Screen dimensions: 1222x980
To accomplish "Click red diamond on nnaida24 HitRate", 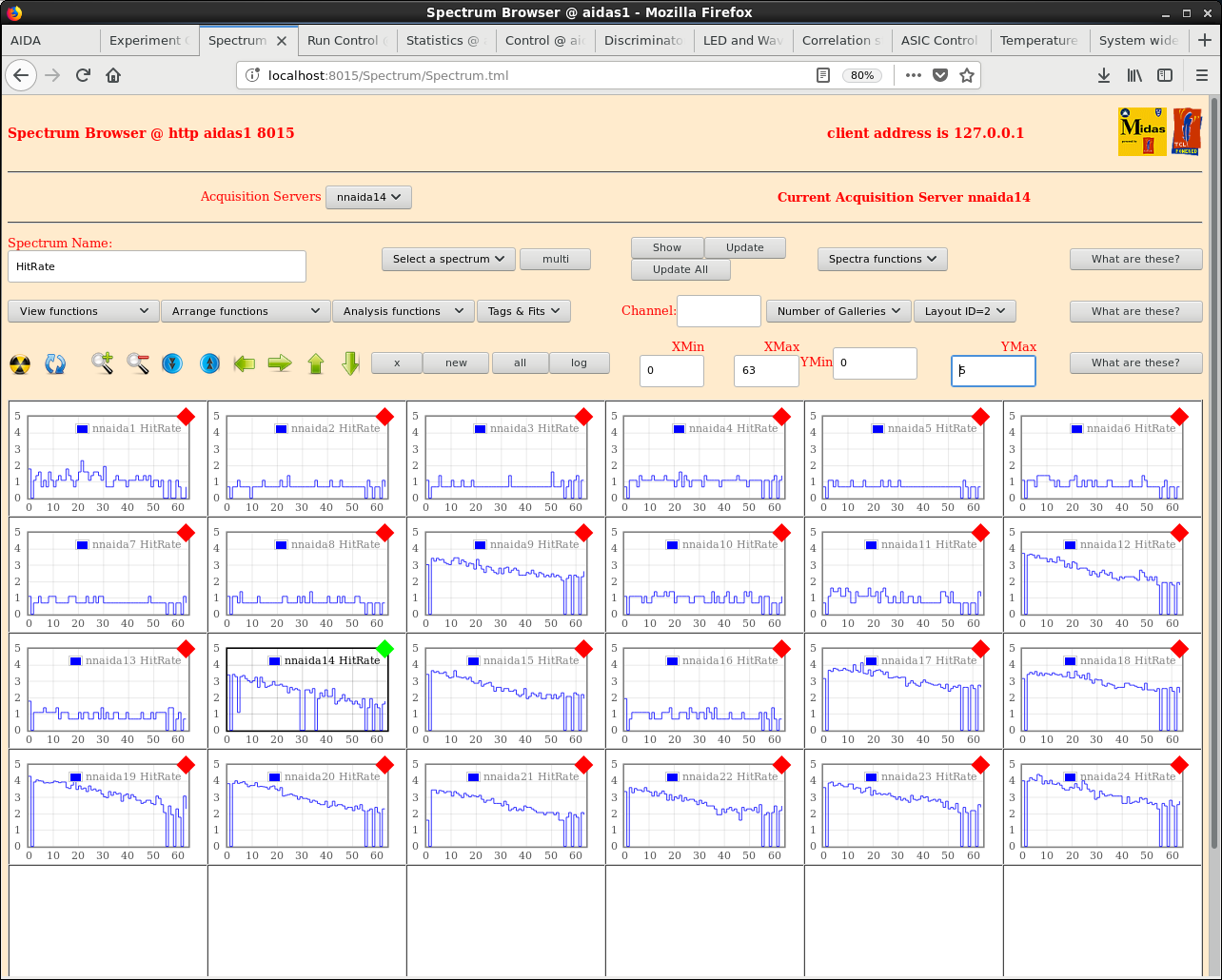I will [x=1179, y=765].
